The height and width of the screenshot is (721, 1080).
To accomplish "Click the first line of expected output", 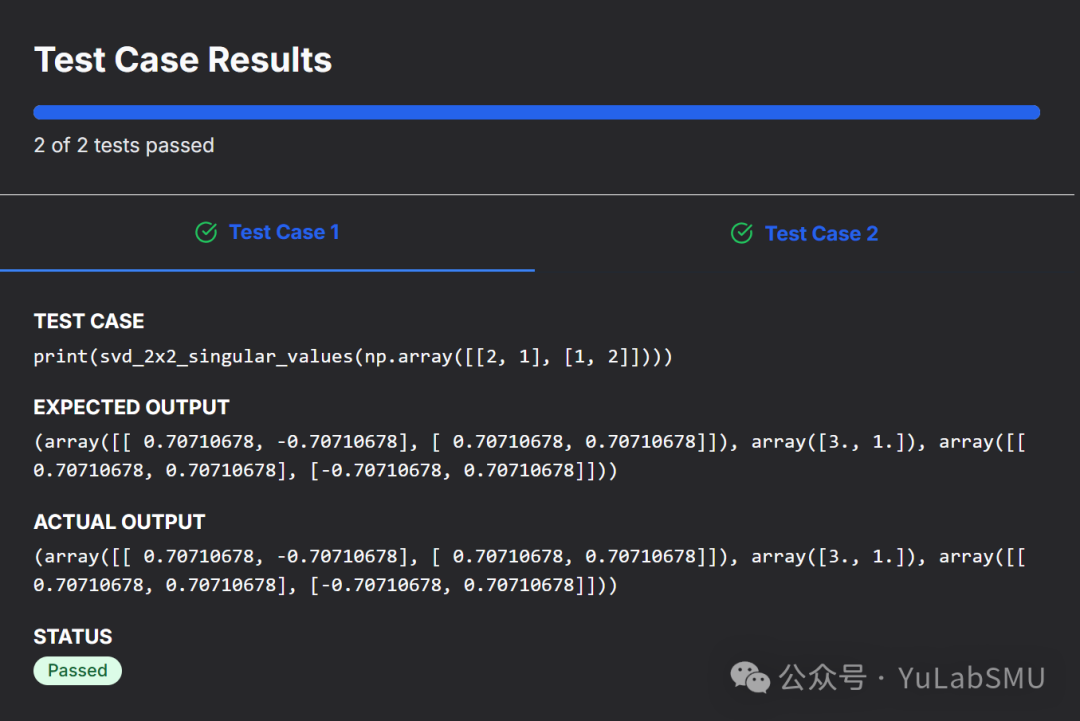I will [530, 442].
